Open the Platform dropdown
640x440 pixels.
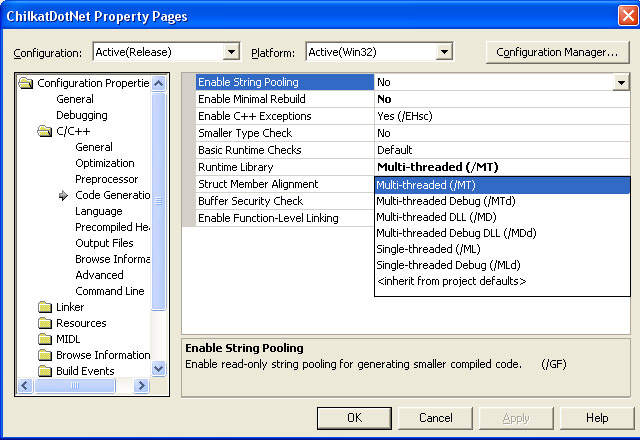click(444, 52)
